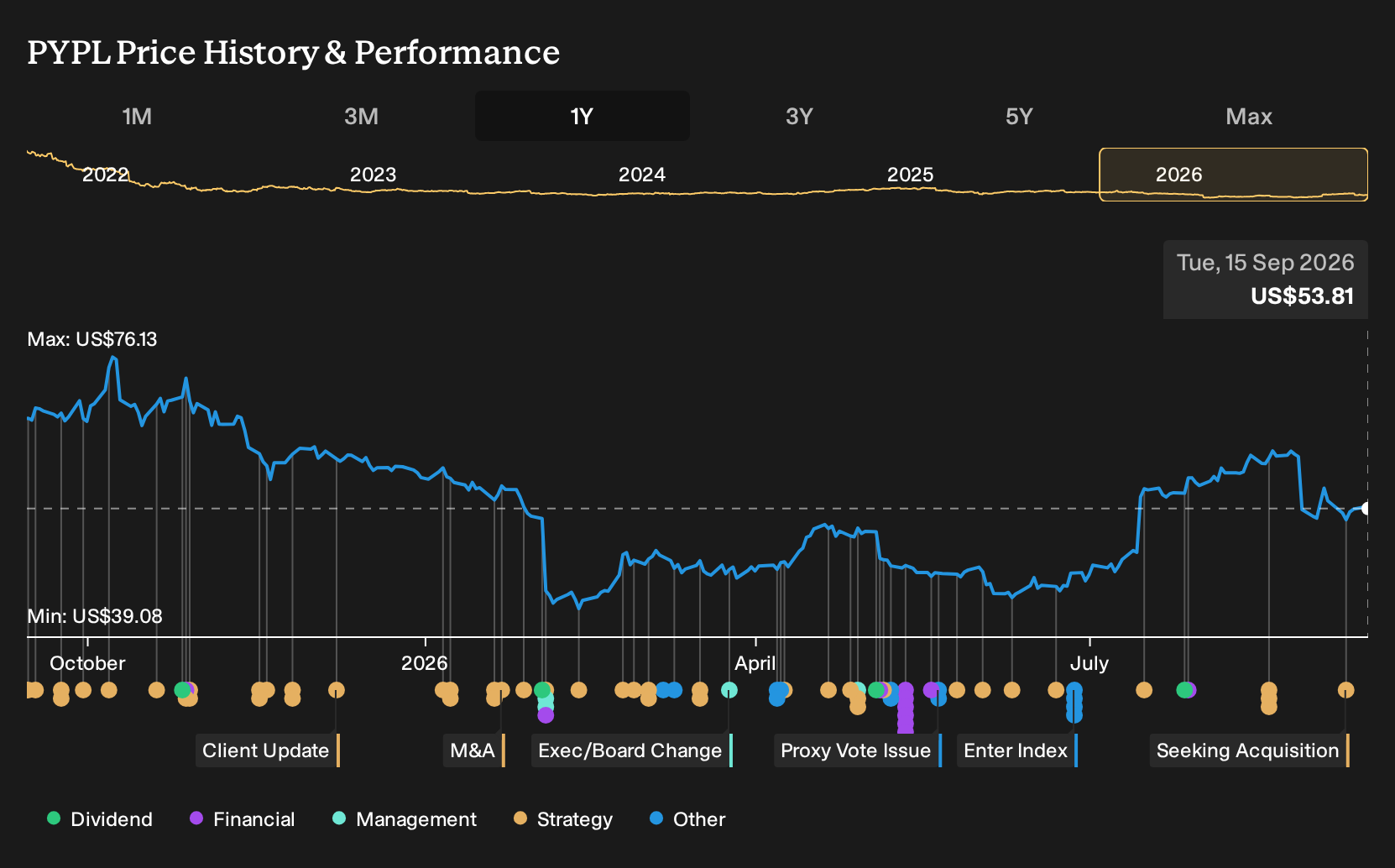Toggle the Management legend filter

405,818
